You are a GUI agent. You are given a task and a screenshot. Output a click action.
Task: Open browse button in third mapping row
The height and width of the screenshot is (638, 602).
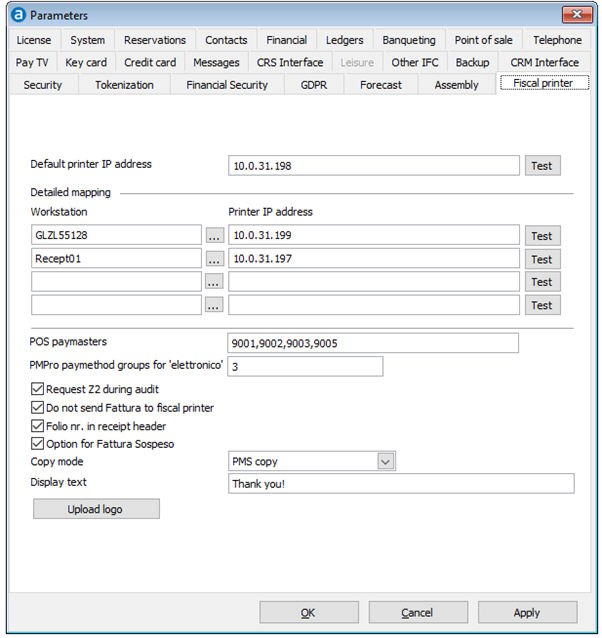pos(214,282)
